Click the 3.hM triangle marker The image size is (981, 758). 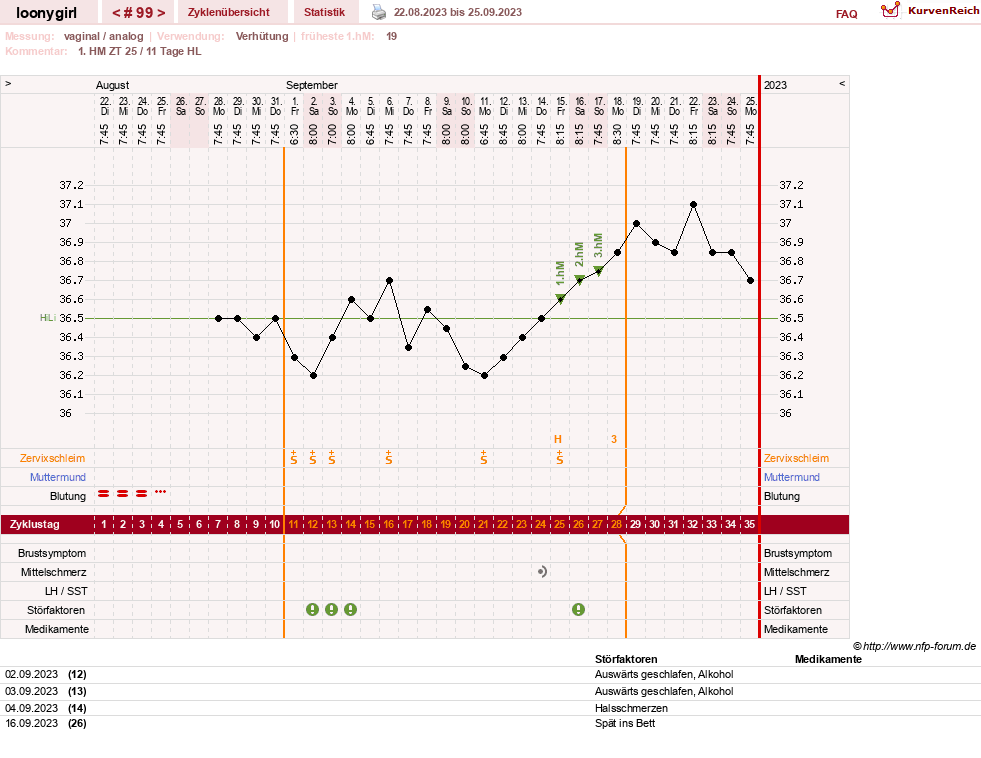pyautogui.click(x=599, y=271)
